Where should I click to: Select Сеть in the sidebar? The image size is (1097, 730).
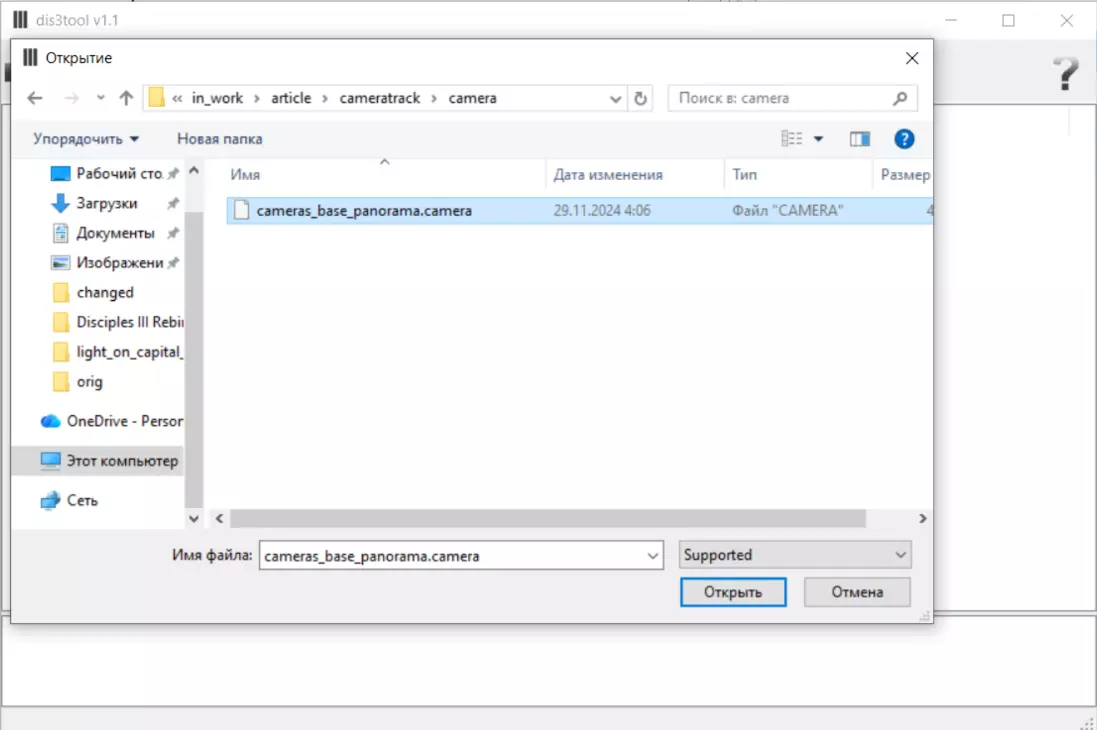pos(69,501)
